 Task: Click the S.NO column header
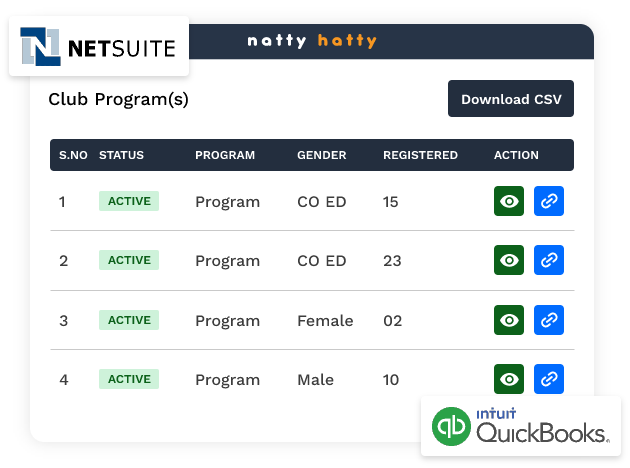coord(73,155)
